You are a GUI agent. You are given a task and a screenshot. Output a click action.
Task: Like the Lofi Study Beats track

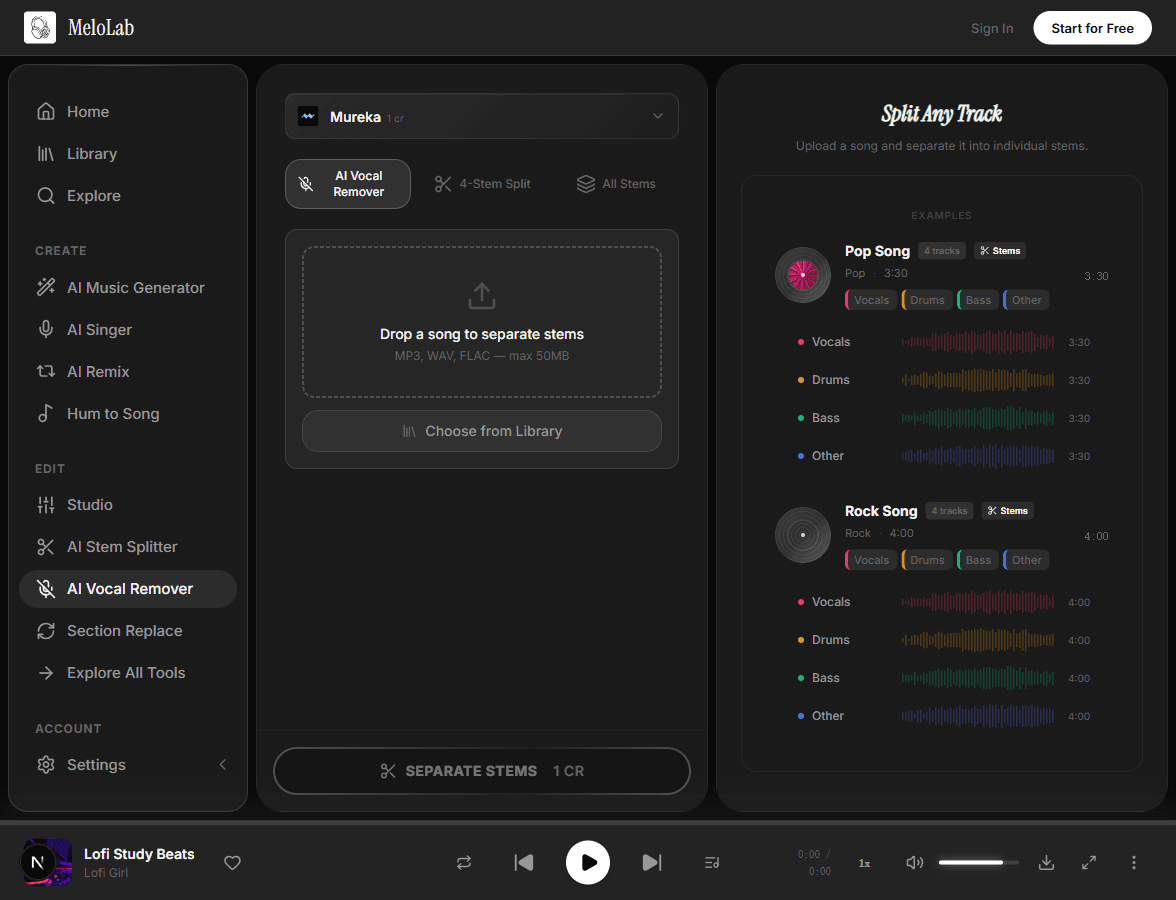coord(232,862)
